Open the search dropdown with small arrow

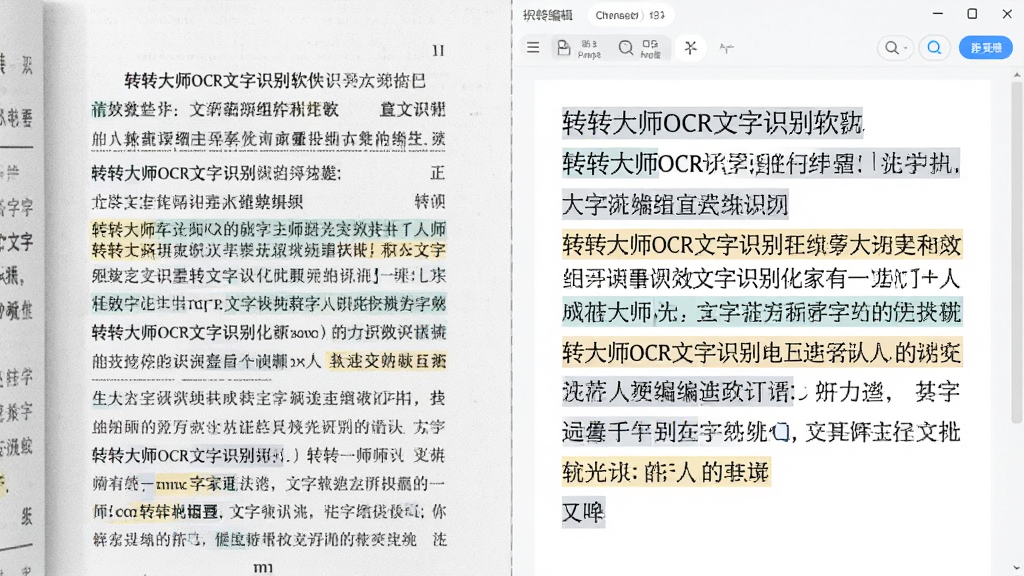point(895,48)
